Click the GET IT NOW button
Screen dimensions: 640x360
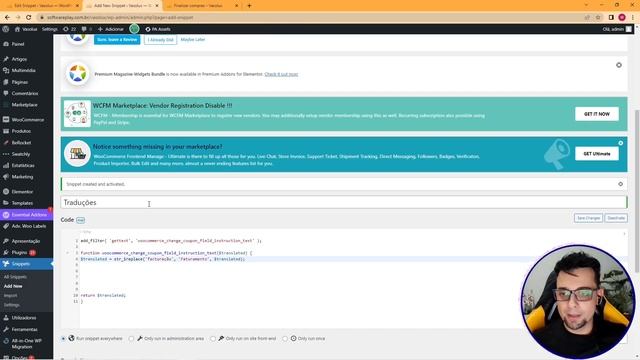click(x=597, y=114)
